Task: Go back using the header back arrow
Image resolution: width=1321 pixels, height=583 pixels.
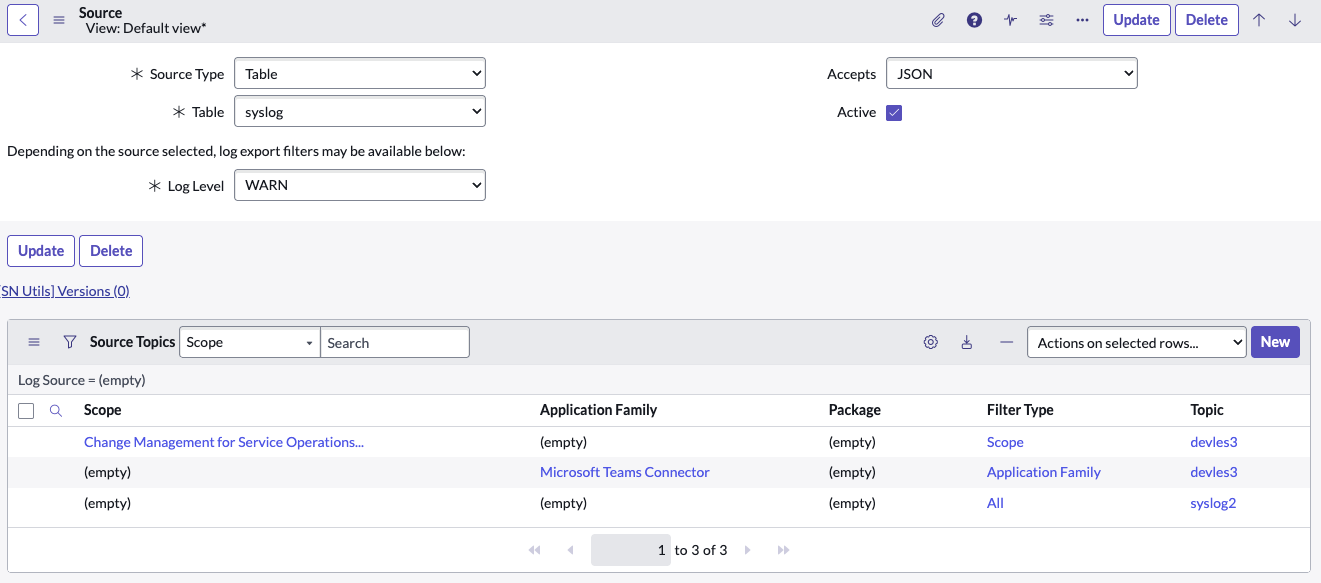Action: [23, 20]
